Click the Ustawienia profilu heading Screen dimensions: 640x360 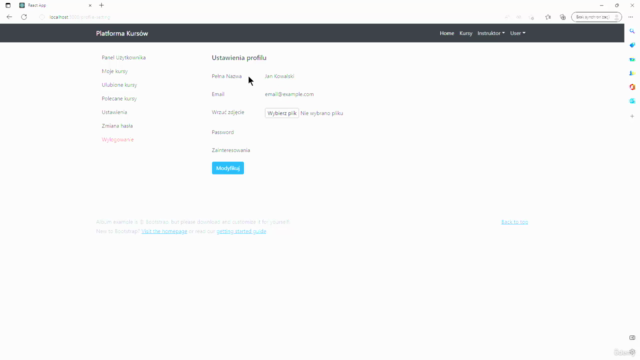[239, 58]
